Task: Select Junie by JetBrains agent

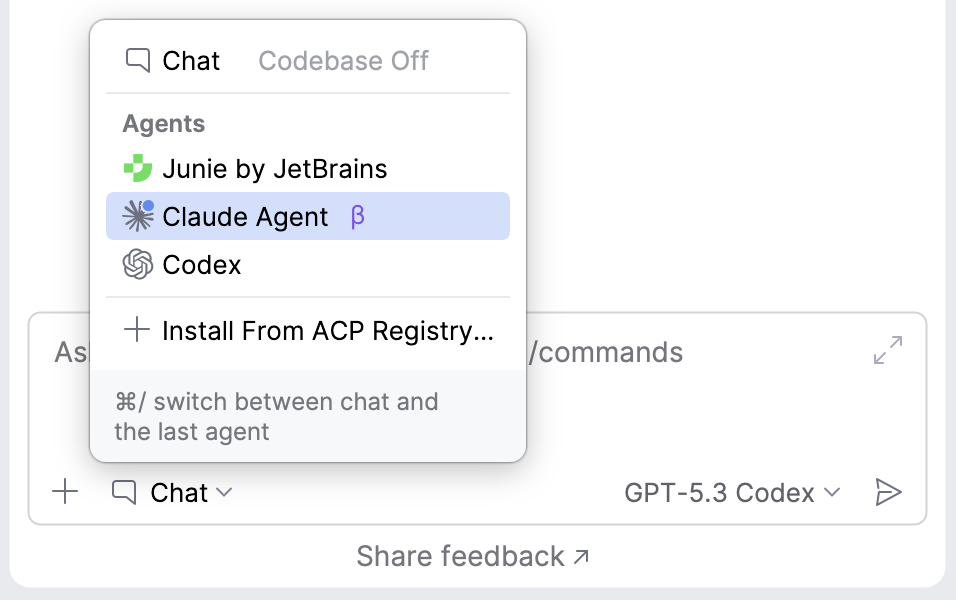Action: 274,169
